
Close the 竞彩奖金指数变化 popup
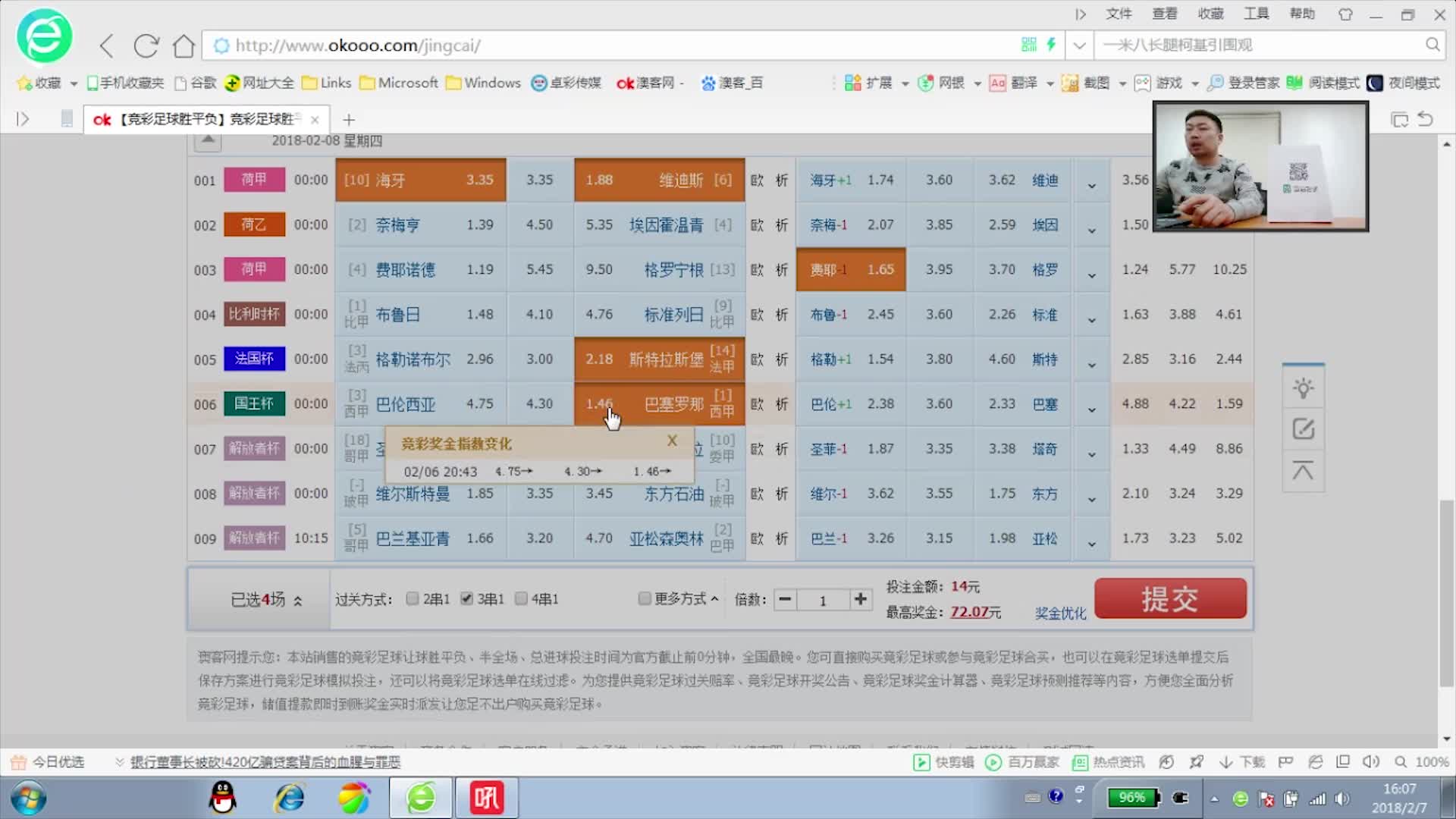[672, 441]
